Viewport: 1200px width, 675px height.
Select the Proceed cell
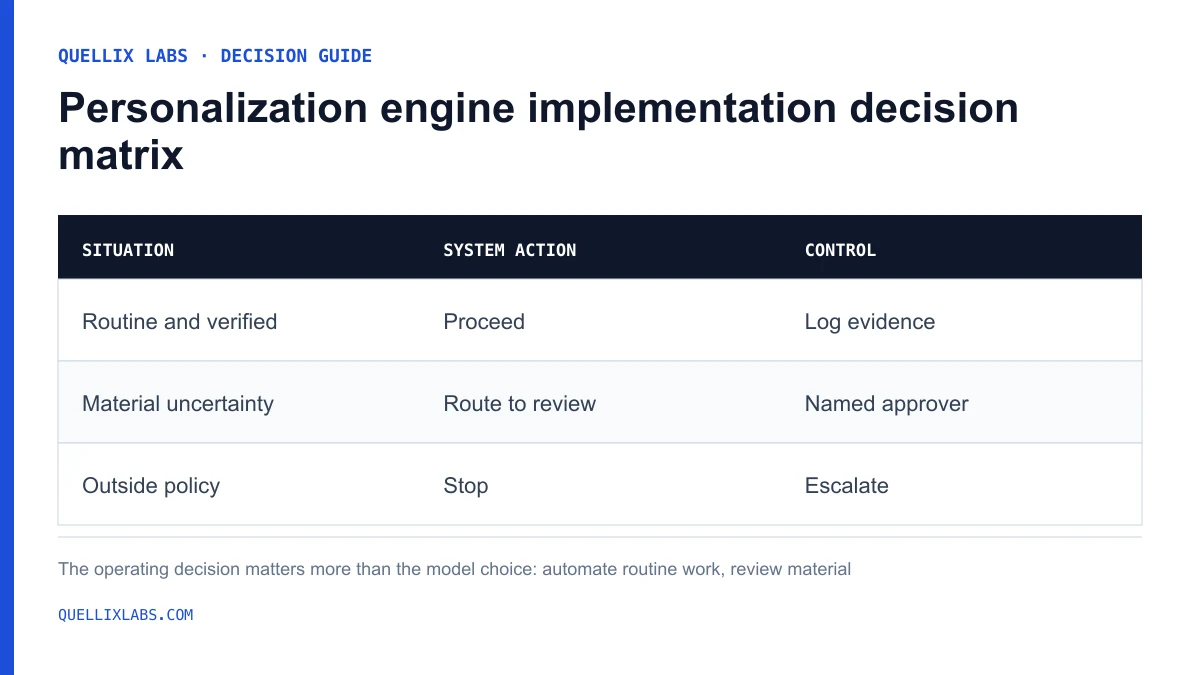tap(484, 322)
